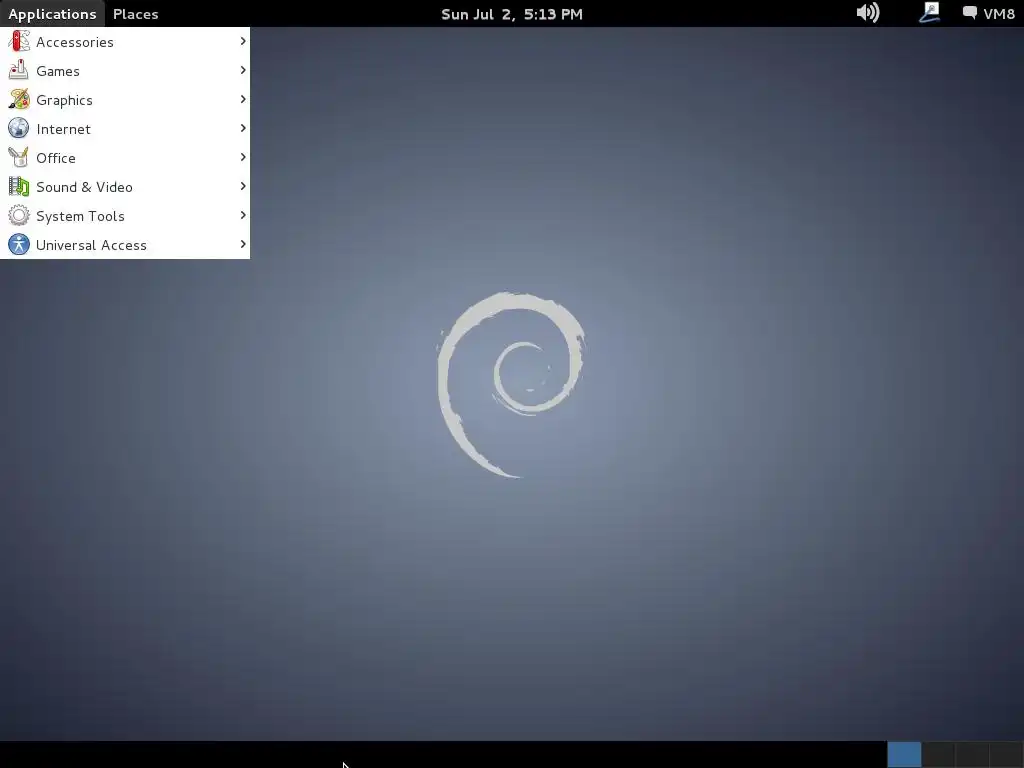Expand the System Tools submenu arrow
Viewport: 1024px width, 768px height.
point(243,216)
